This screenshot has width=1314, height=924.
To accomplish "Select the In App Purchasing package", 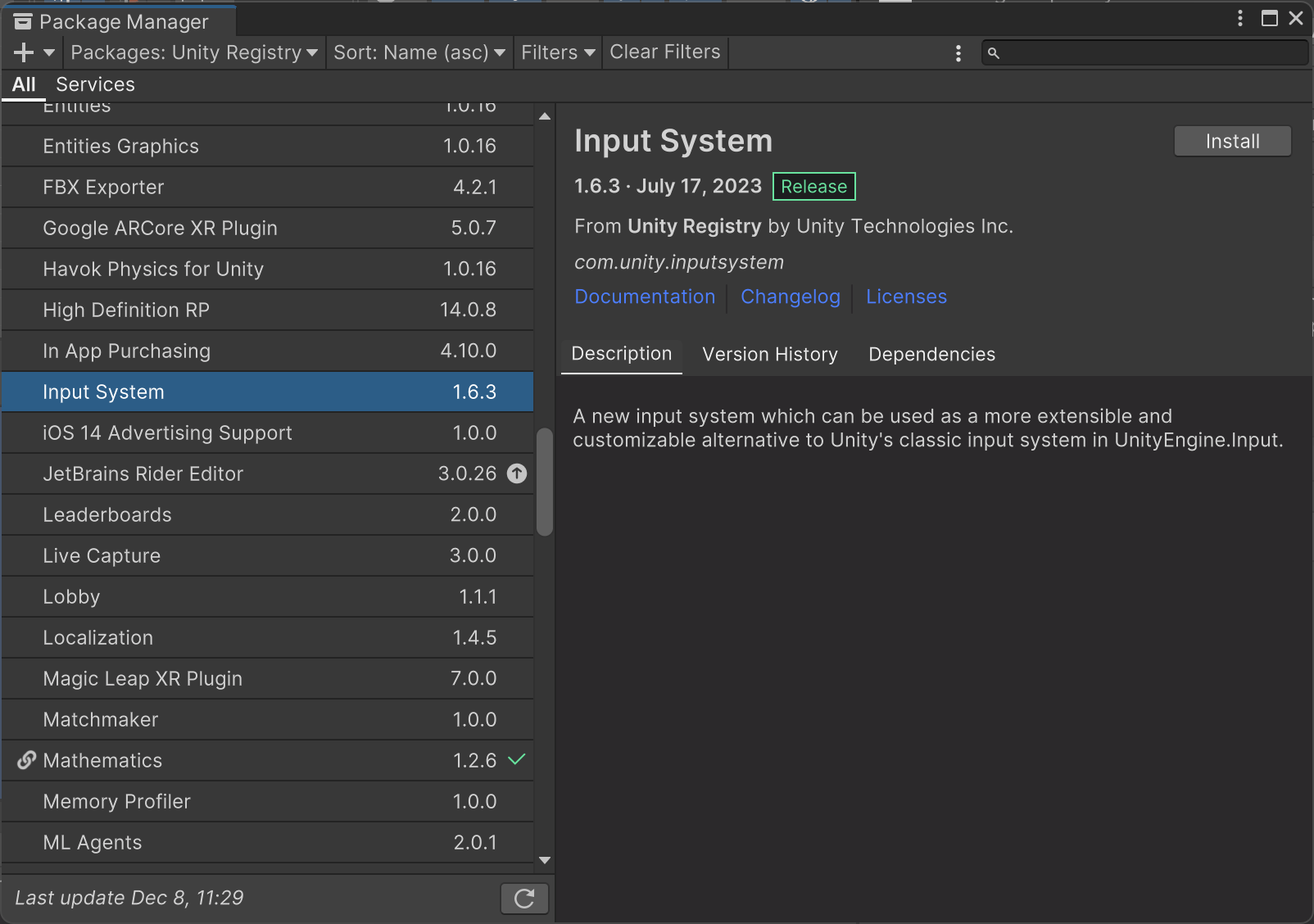I will pyautogui.click(x=267, y=351).
